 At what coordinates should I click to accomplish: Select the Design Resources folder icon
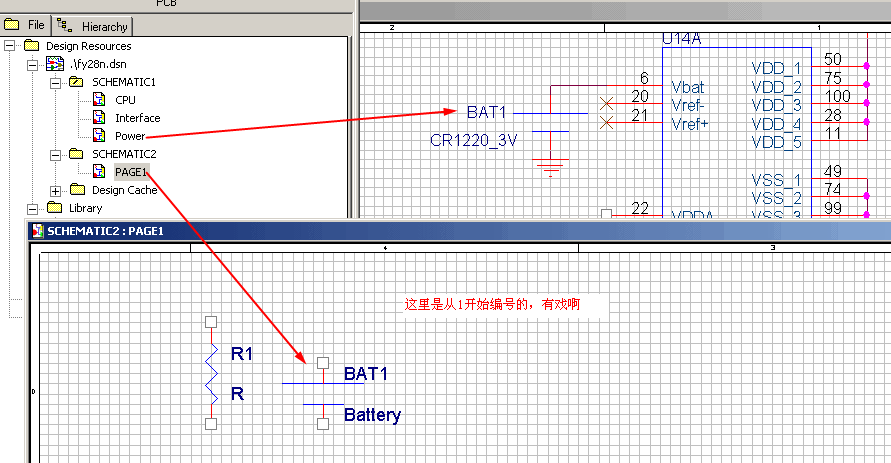[x=31, y=45]
